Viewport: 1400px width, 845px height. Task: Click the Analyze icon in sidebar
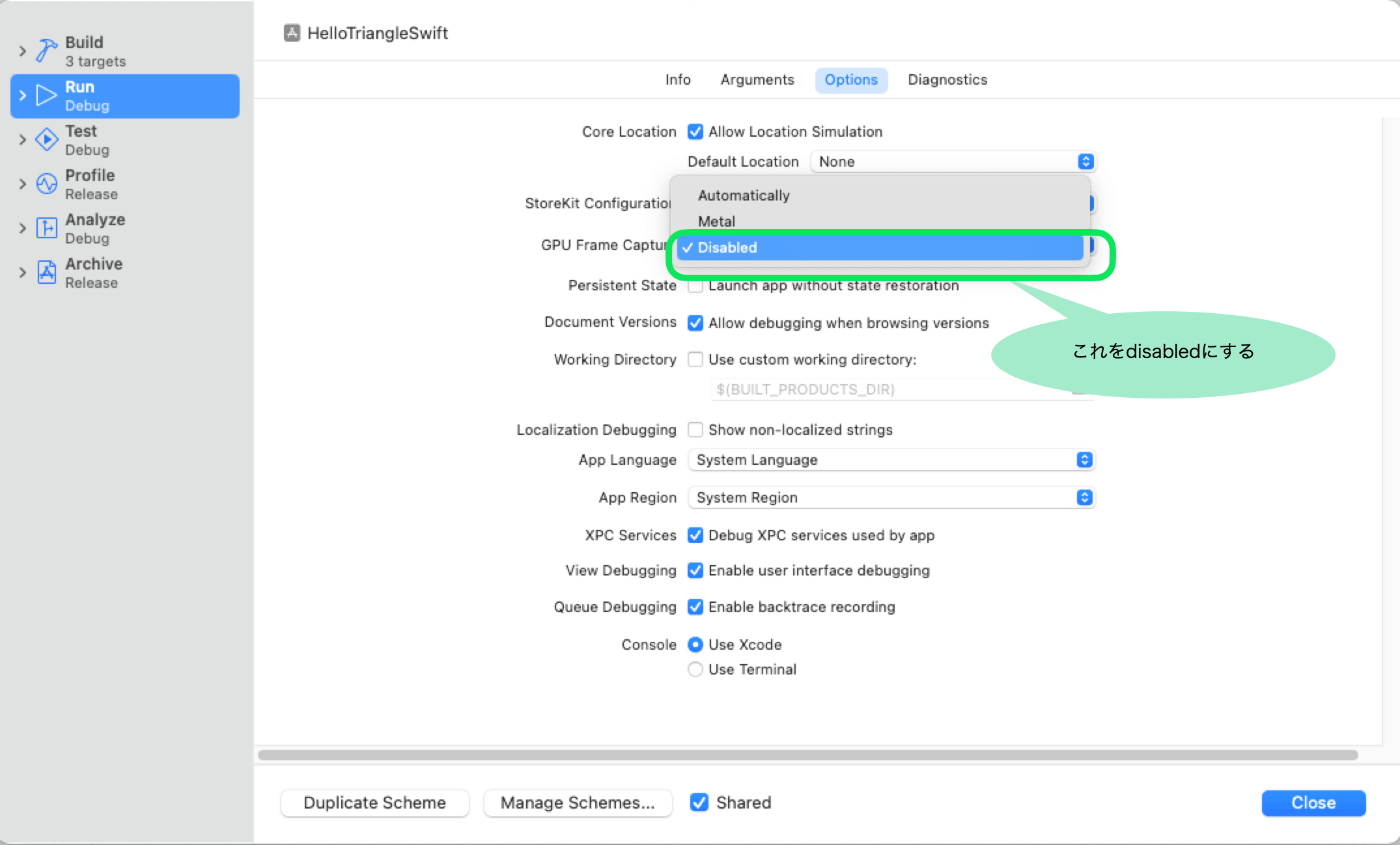coord(47,228)
